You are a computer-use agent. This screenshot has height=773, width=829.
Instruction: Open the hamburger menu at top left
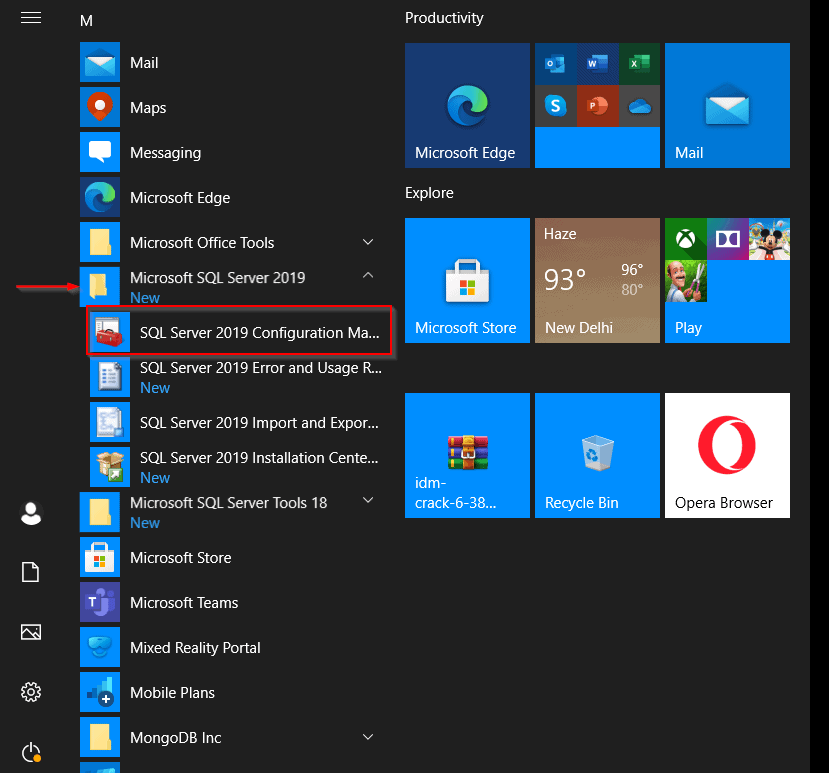click(31, 18)
